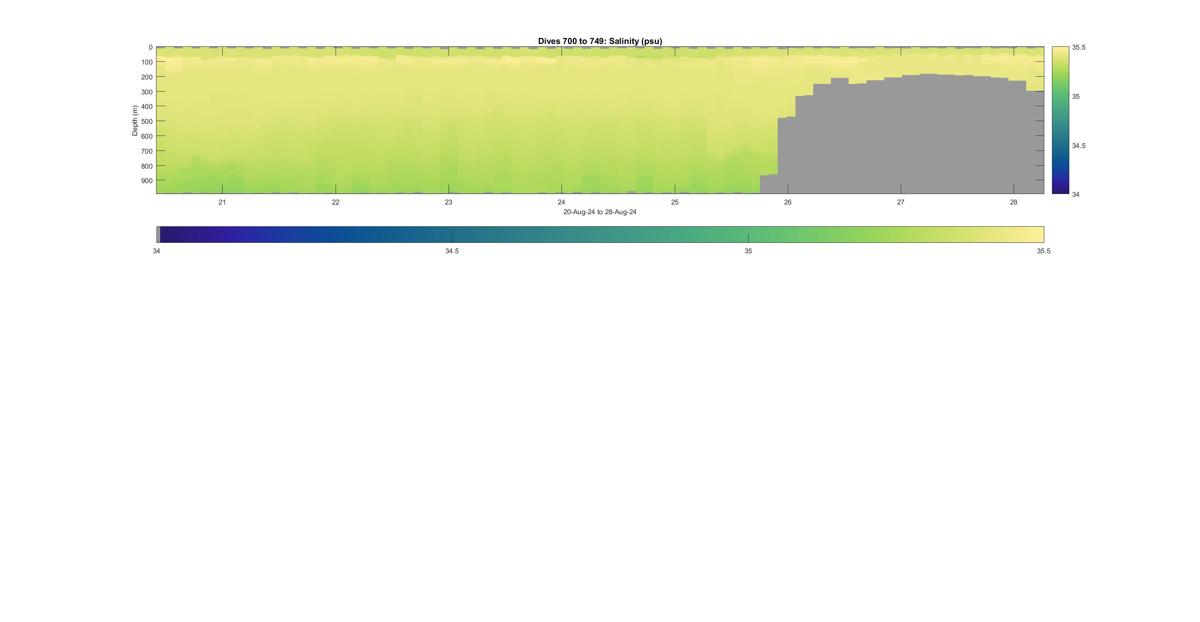This screenshot has width=1200, height=622.
Task: Select the depth tick label "600"
Action: pos(146,136)
